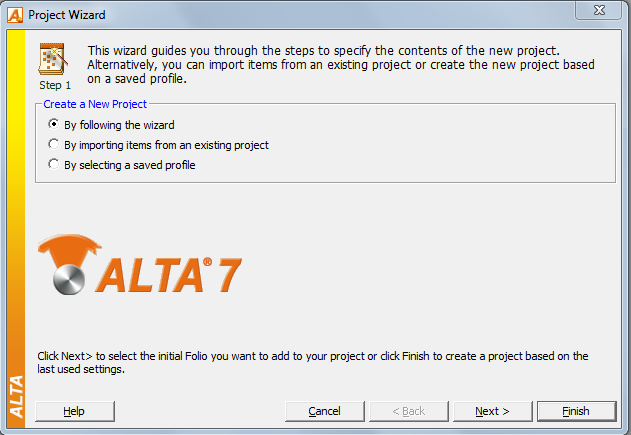Open the Help for this wizard
The width and height of the screenshot is (631, 435).
click(x=75, y=411)
